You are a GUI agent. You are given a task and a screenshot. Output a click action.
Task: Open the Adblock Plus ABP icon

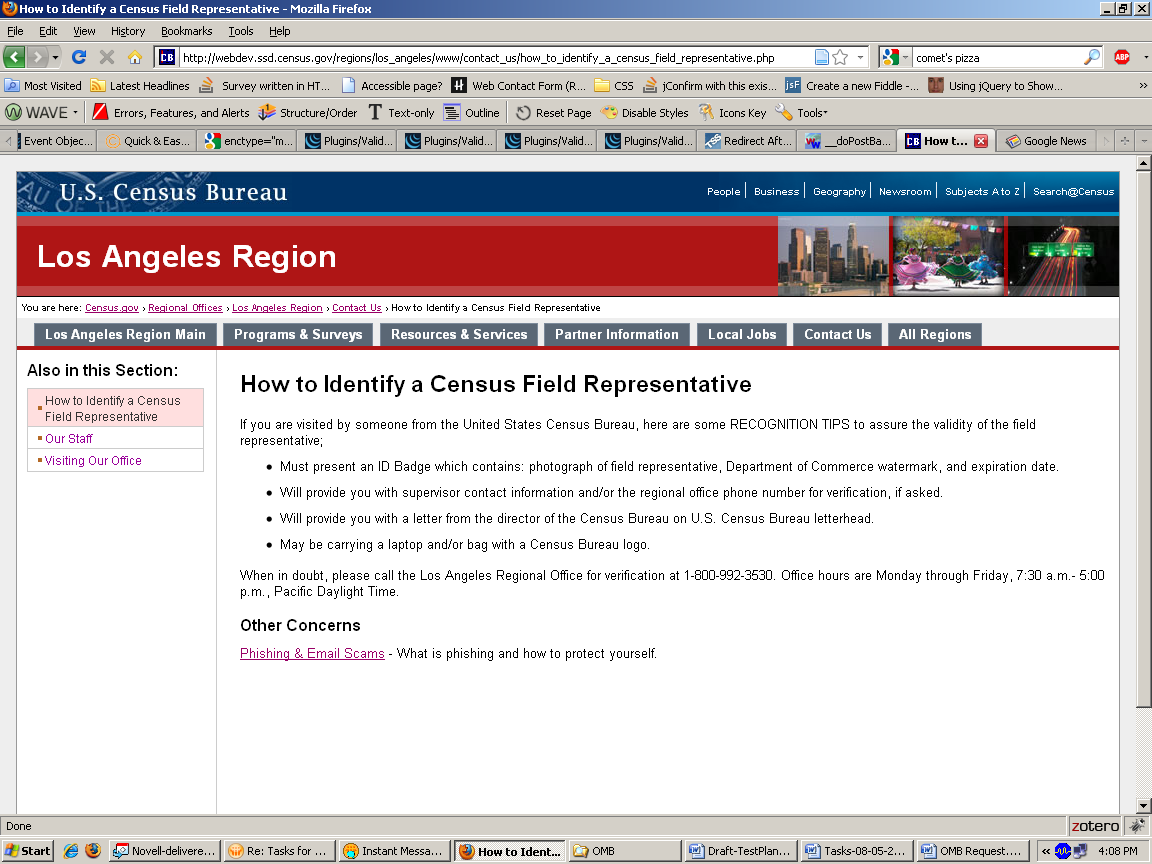[x=1122, y=57]
